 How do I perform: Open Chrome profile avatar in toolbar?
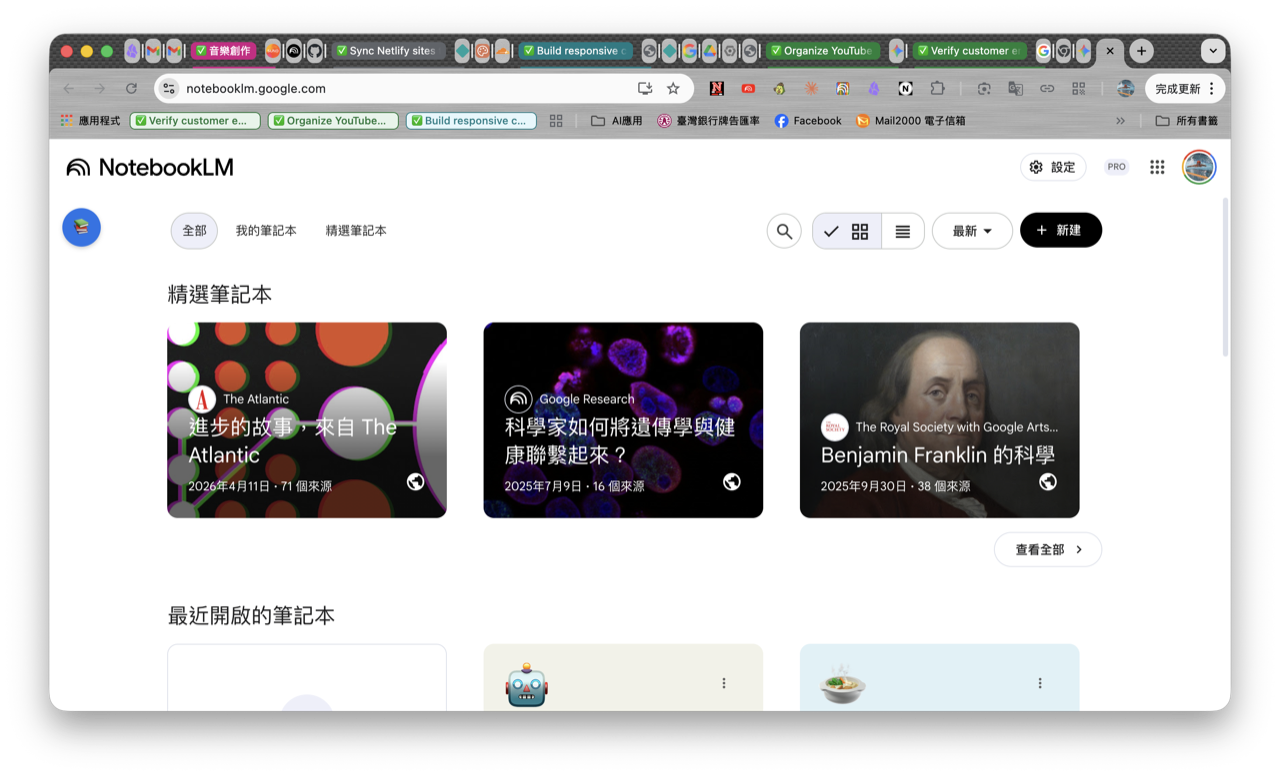(x=1125, y=88)
